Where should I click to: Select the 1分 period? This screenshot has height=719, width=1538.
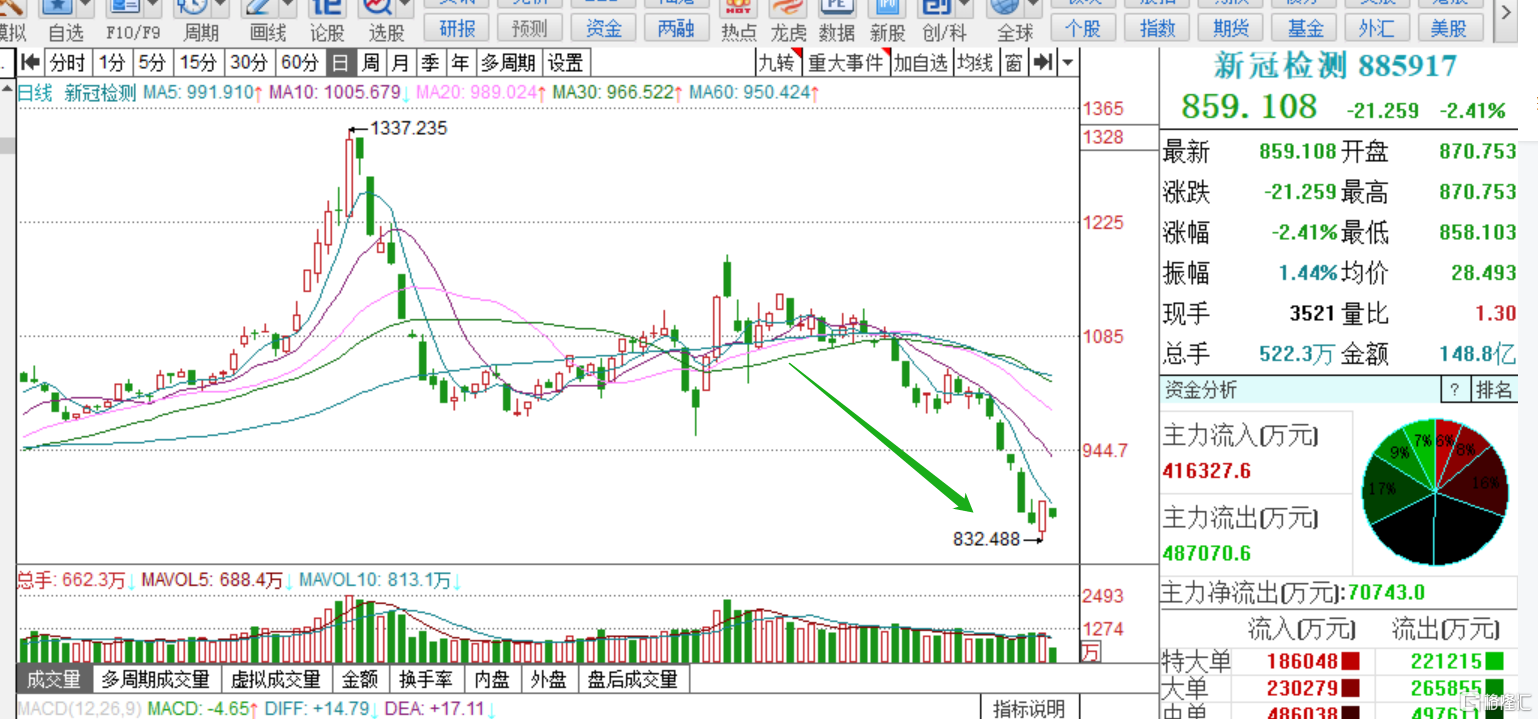tap(112, 63)
